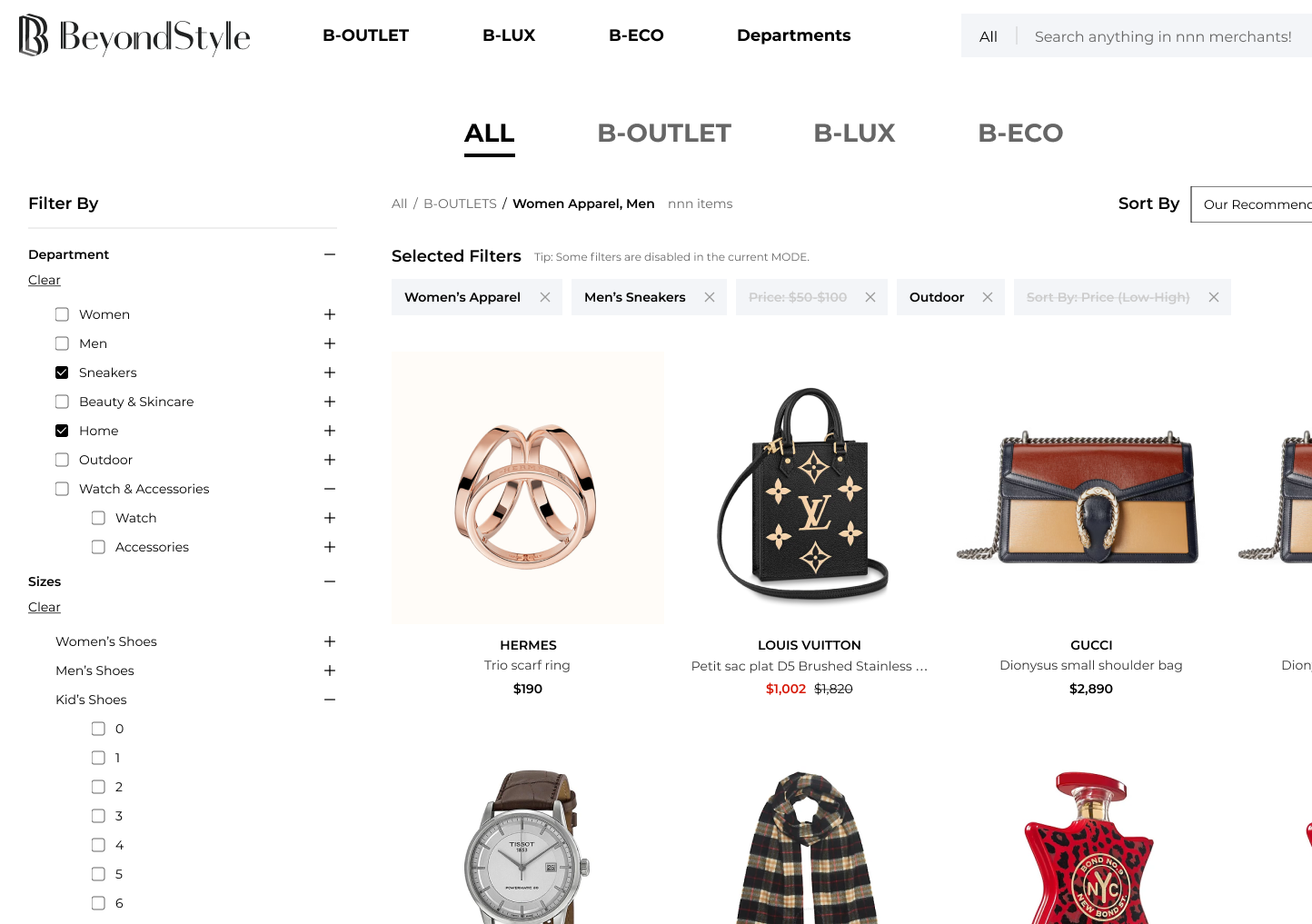
Task: Open the Sort By dropdown
Action: coord(1252,204)
